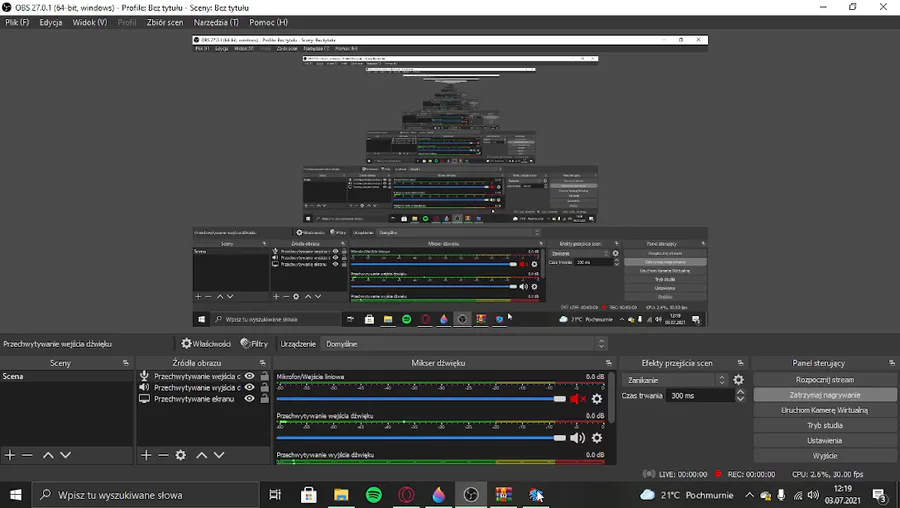Screen dimensions: 900x508
Task: Open Właściwości of selected source
Action: point(205,344)
